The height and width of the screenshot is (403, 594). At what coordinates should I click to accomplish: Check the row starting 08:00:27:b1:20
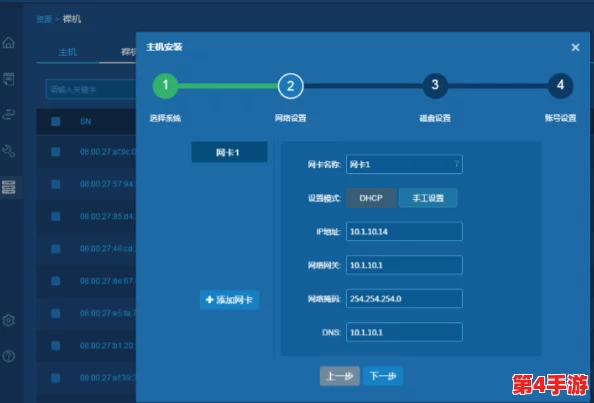point(56,345)
